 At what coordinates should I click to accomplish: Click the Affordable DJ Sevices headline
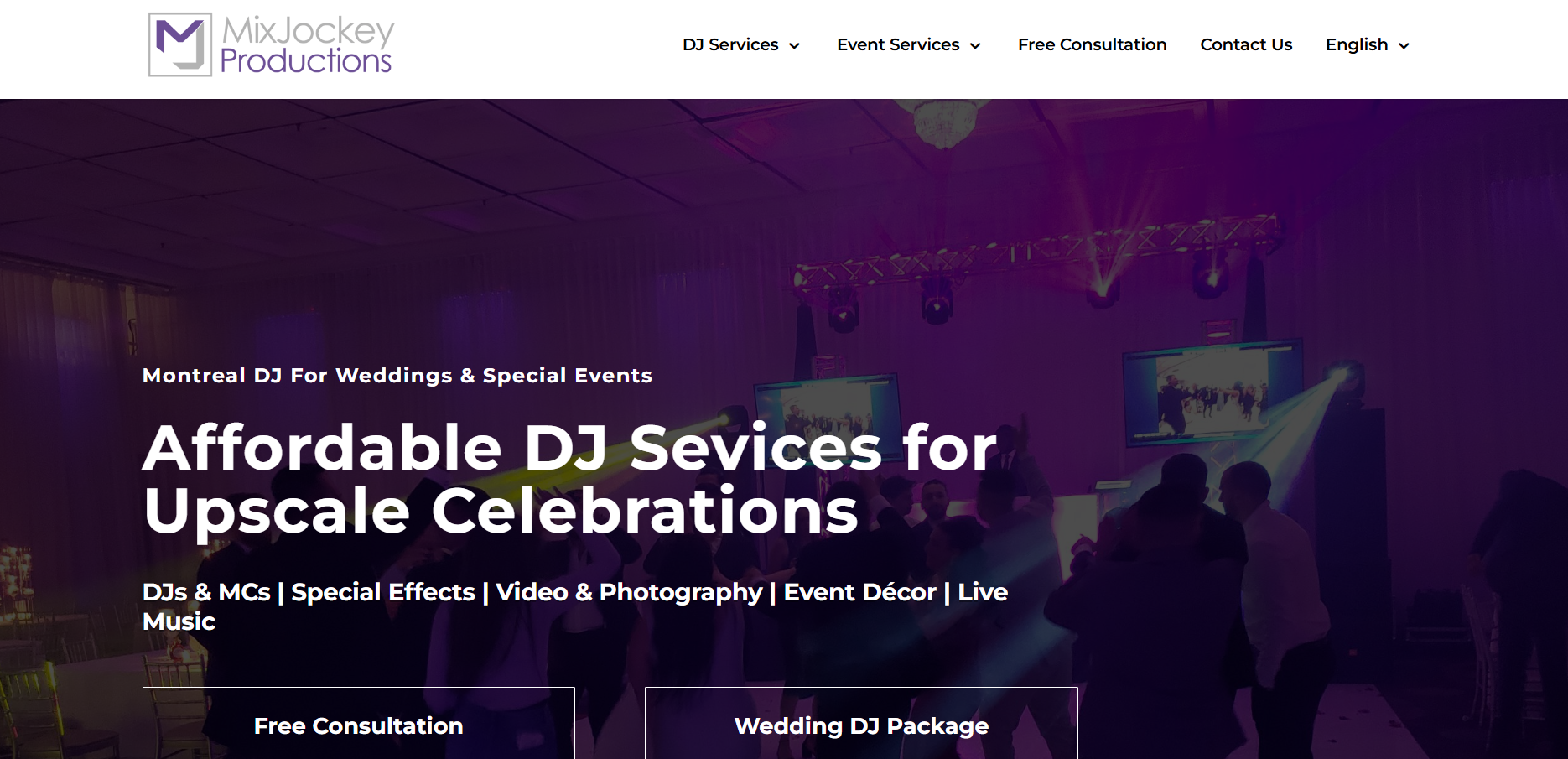[x=570, y=479]
